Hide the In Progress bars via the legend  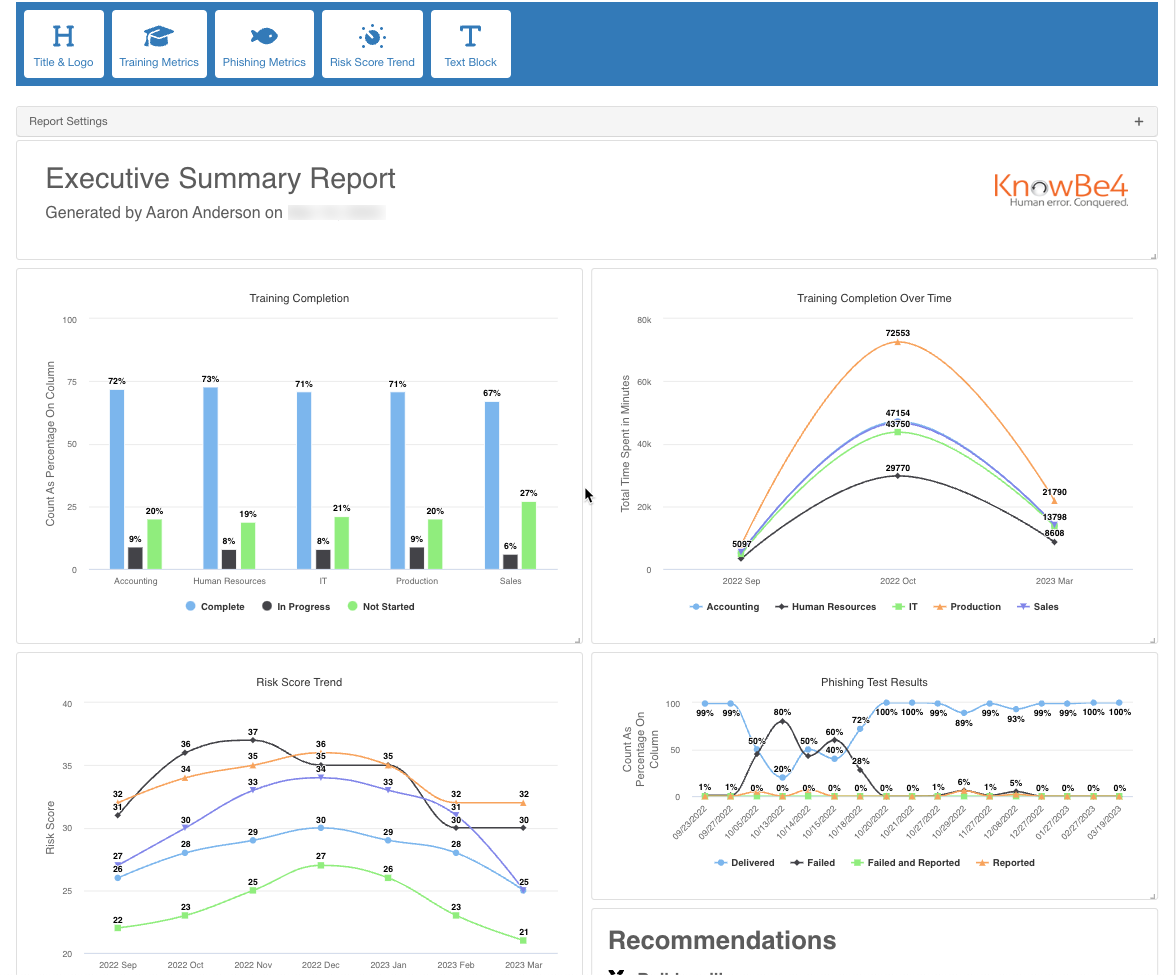point(296,606)
